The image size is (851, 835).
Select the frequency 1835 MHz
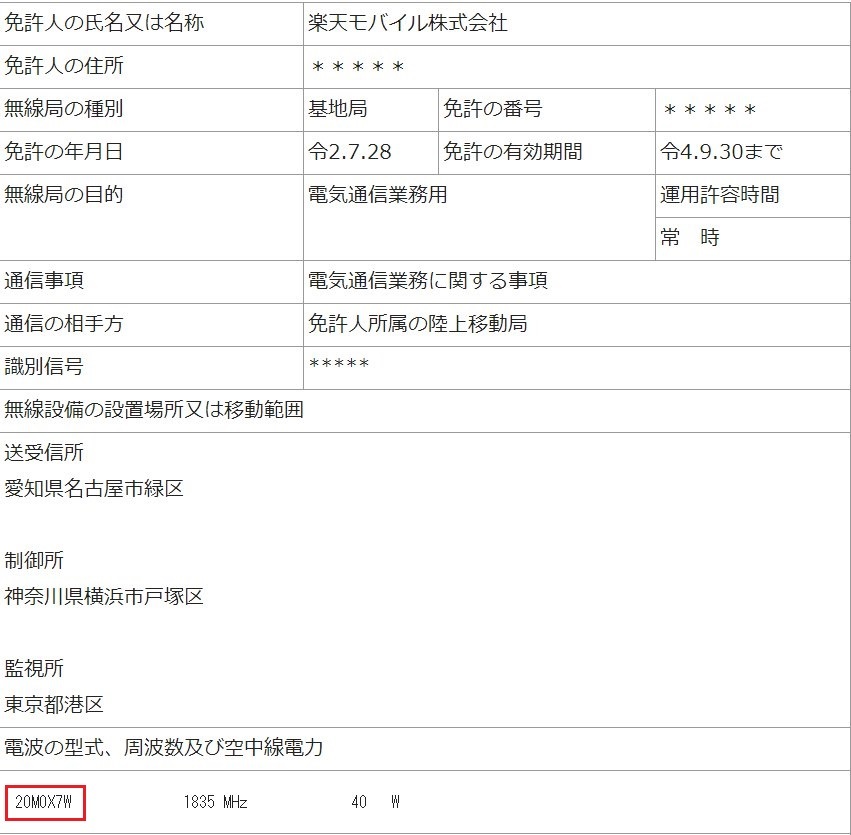(x=215, y=802)
